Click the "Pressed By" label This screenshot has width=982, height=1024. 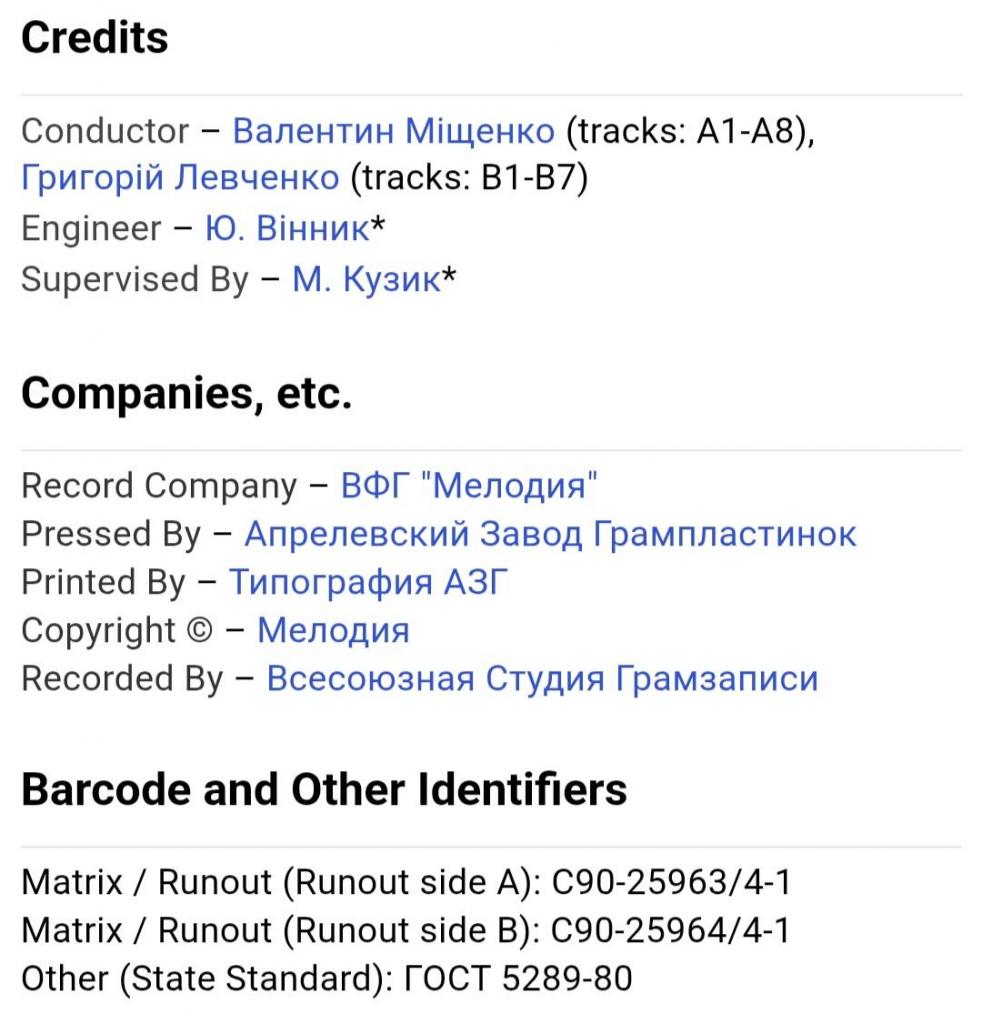pyautogui.click(x=111, y=534)
